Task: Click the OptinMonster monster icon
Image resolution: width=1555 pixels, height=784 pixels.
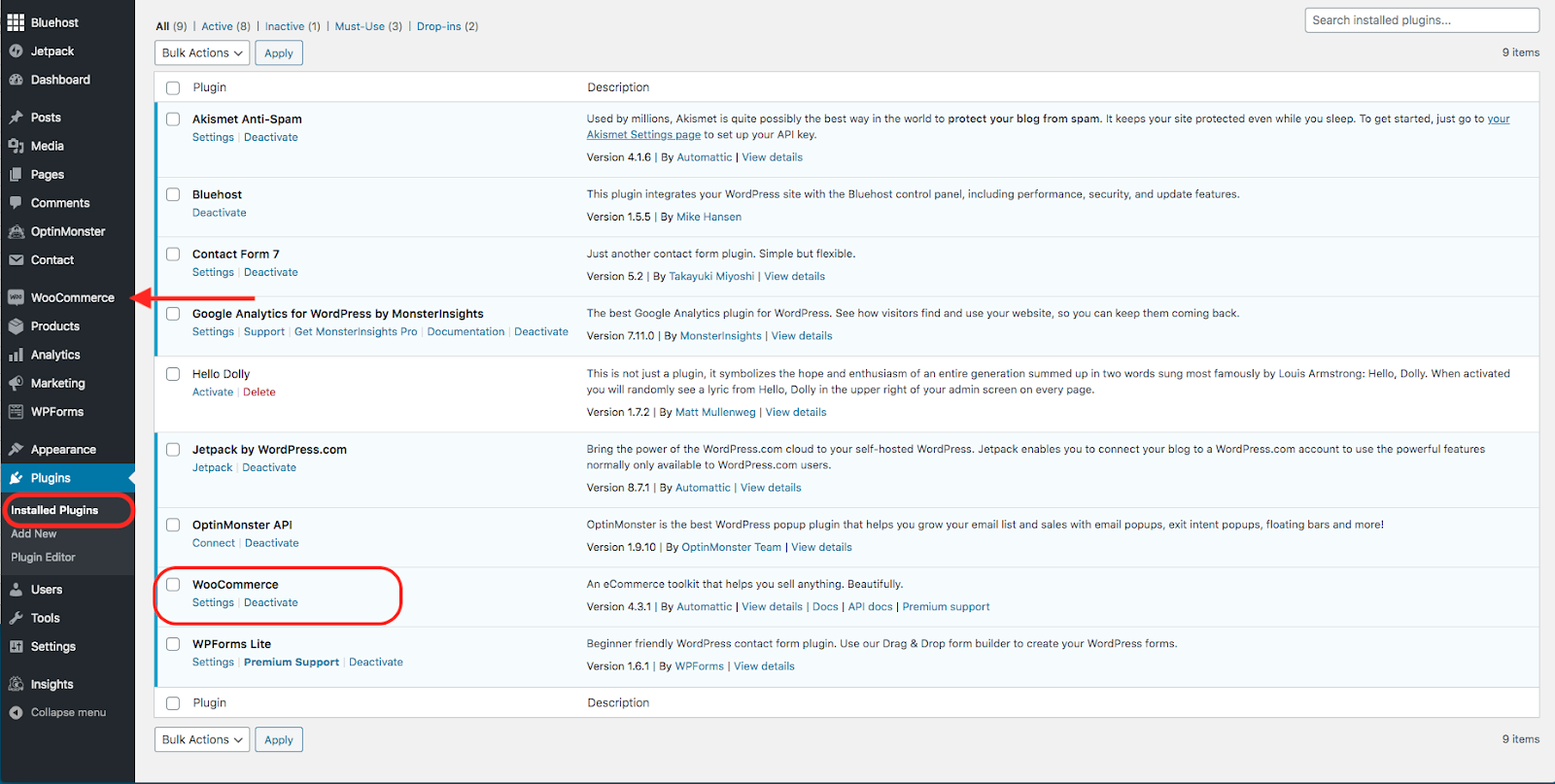Action: [x=16, y=231]
